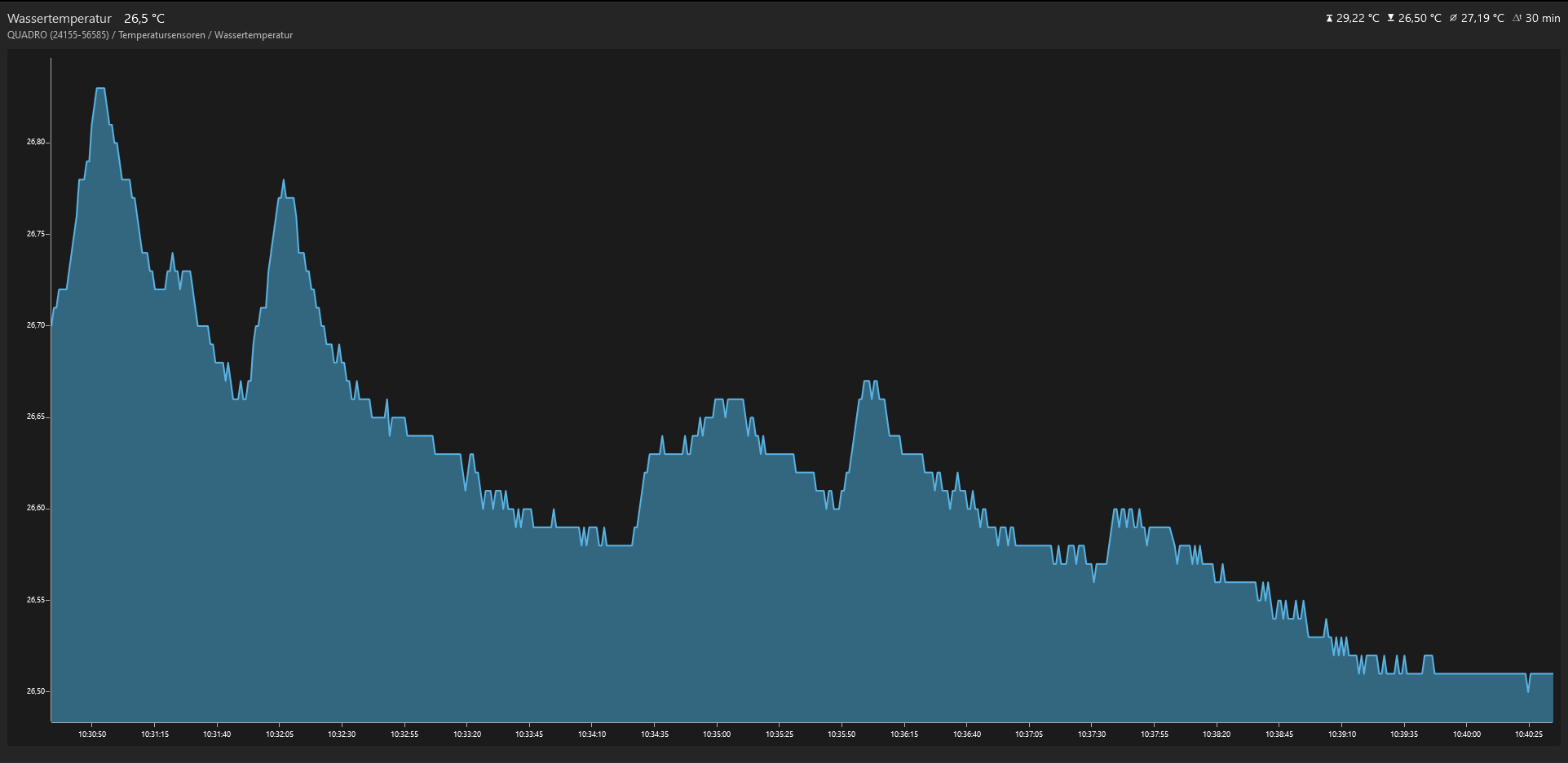The height and width of the screenshot is (763, 1568).
Task: Click the Wassertemperatur chart title
Action: click(x=60, y=19)
